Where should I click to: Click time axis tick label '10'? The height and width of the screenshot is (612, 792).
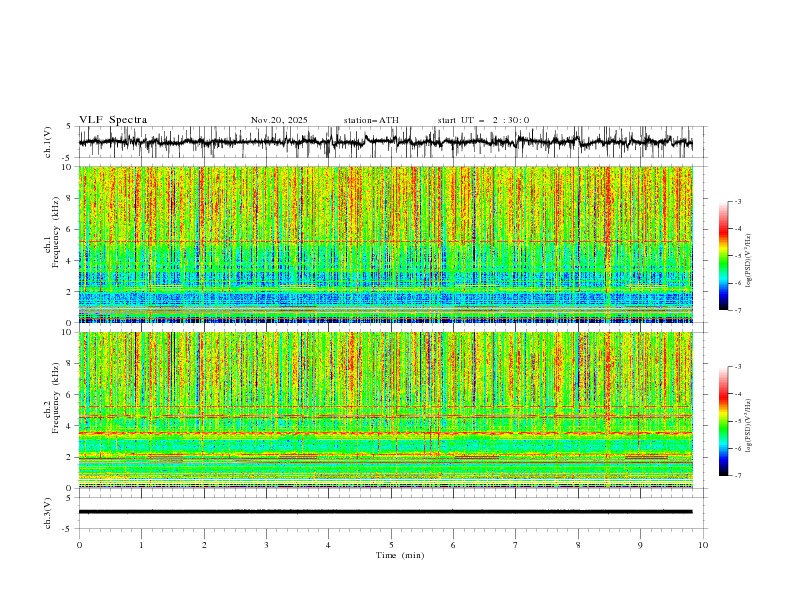pos(703,545)
